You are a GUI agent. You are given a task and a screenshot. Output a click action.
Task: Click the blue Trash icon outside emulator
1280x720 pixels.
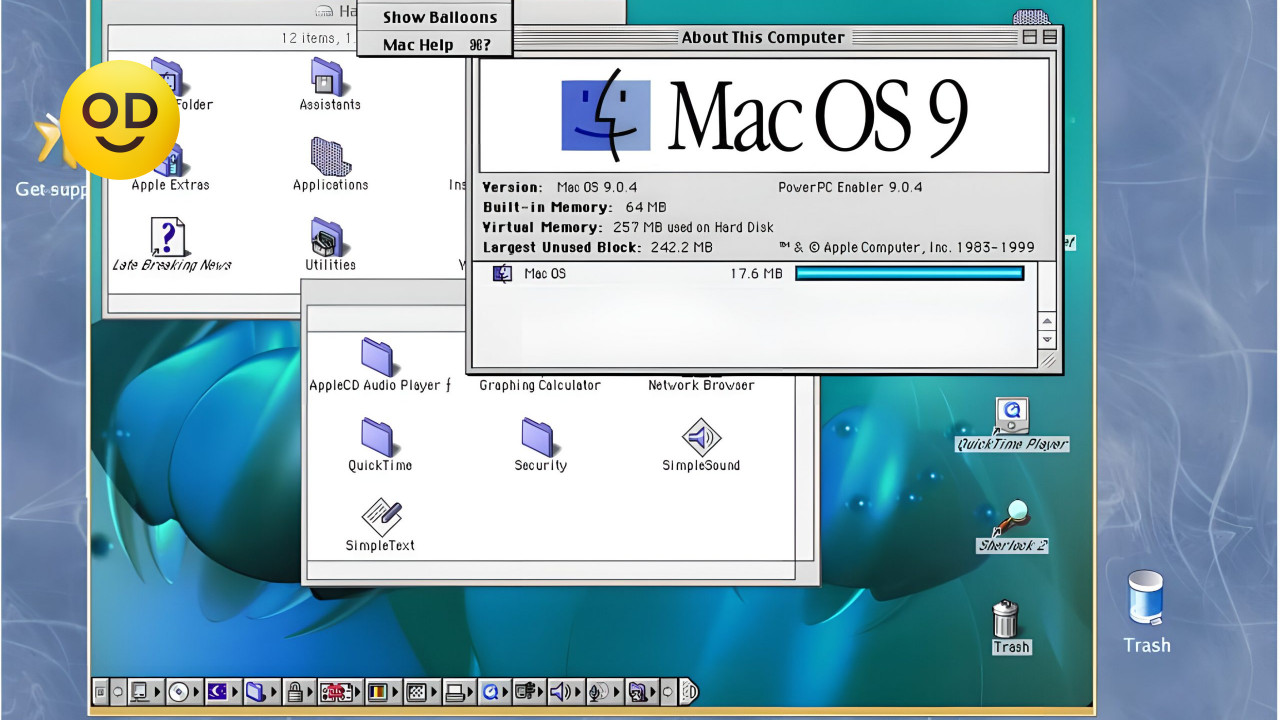[1146, 598]
